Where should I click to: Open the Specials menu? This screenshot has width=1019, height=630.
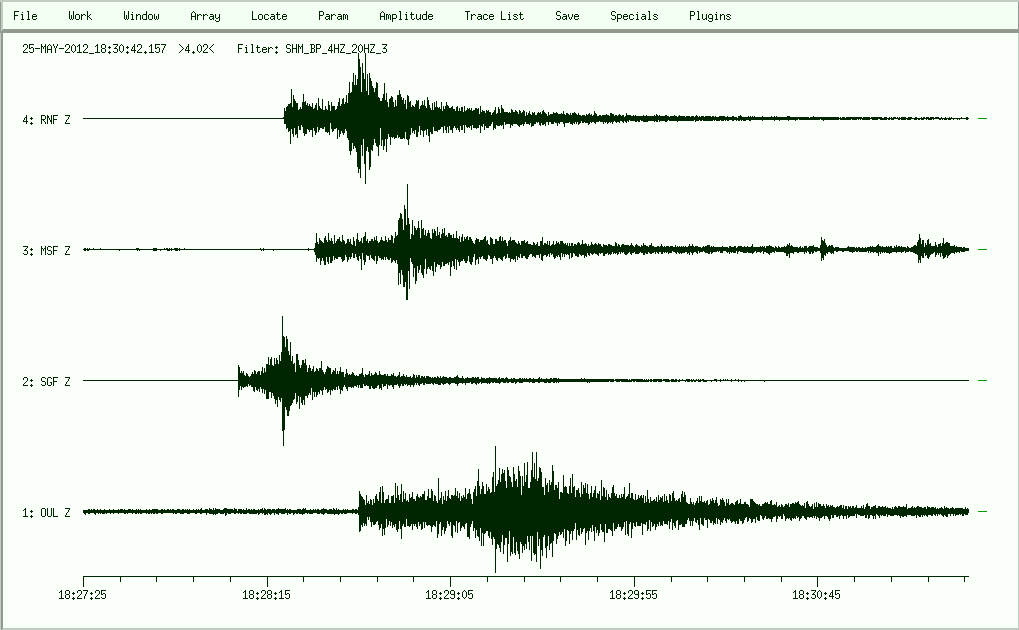pos(634,16)
